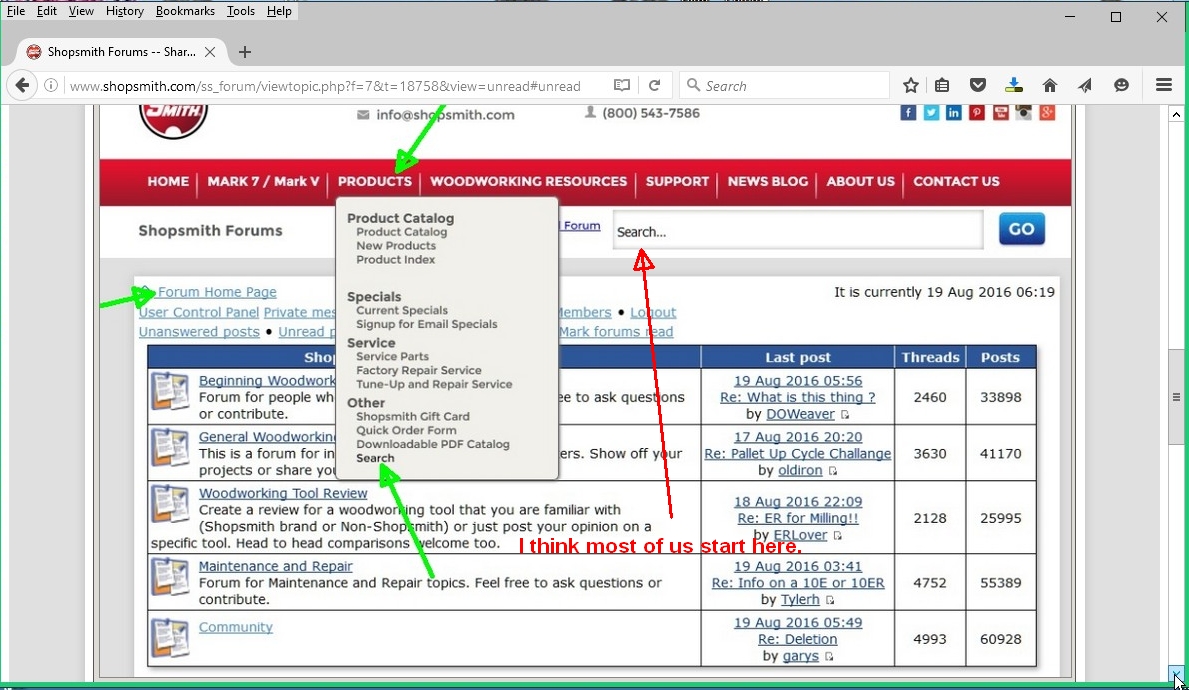The image size is (1189, 690).
Task: Open the Bookmarks menu
Action: tap(185, 11)
